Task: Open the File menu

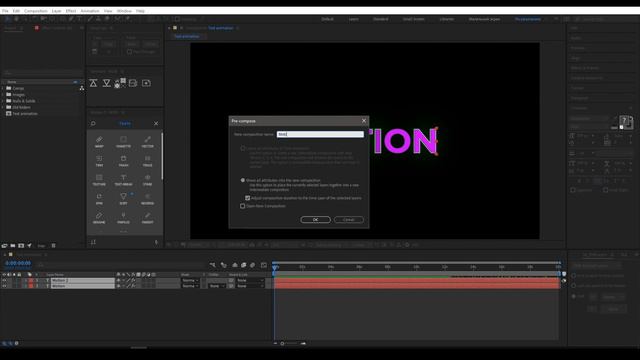Action: [x=5, y=11]
